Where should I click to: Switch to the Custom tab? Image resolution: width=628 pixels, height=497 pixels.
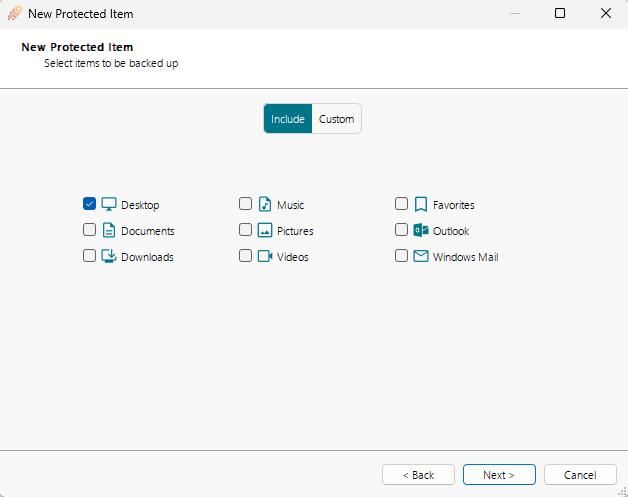coord(336,119)
